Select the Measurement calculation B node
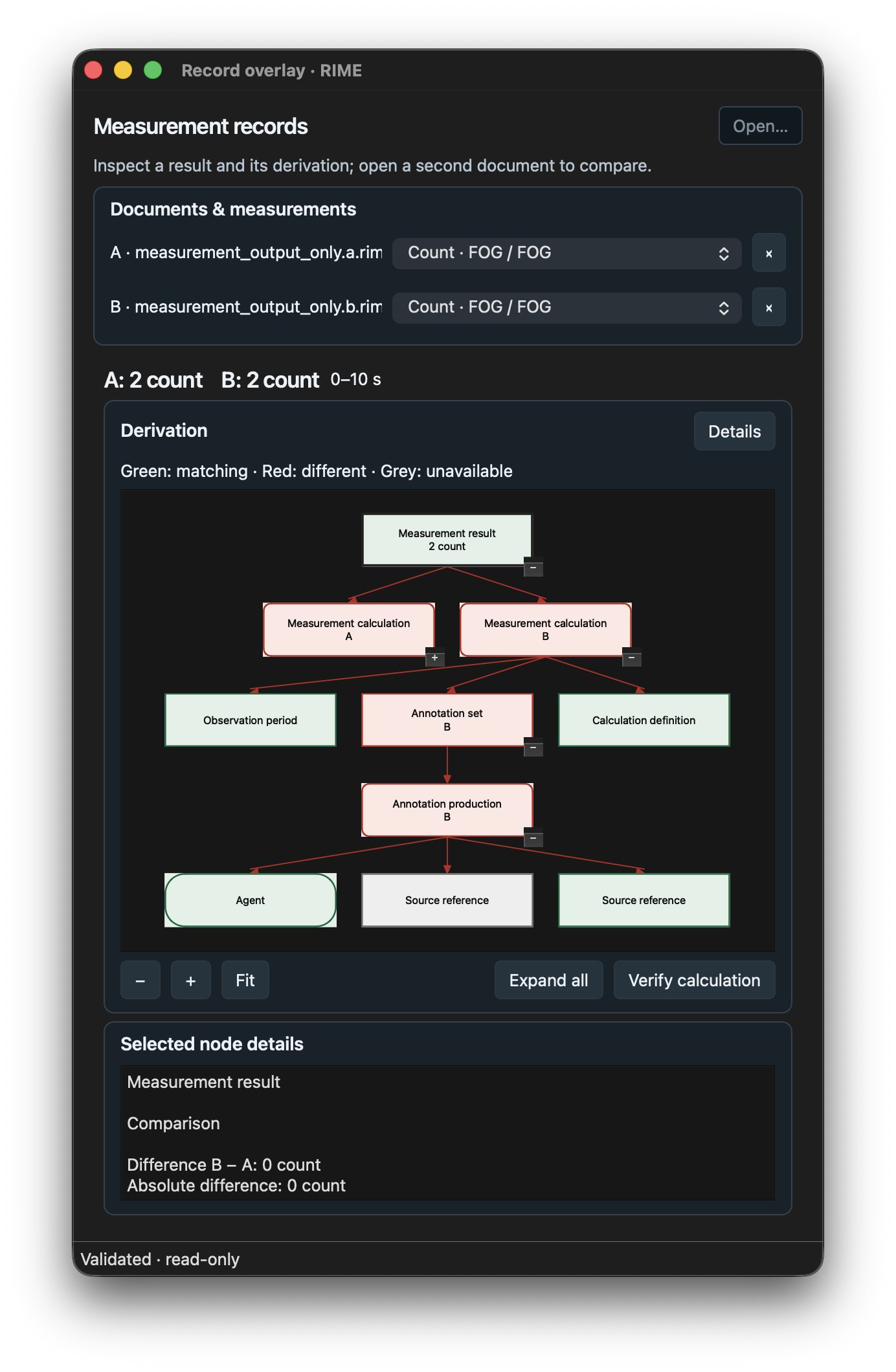Image resolution: width=896 pixels, height=1372 pixels. [x=545, y=630]
